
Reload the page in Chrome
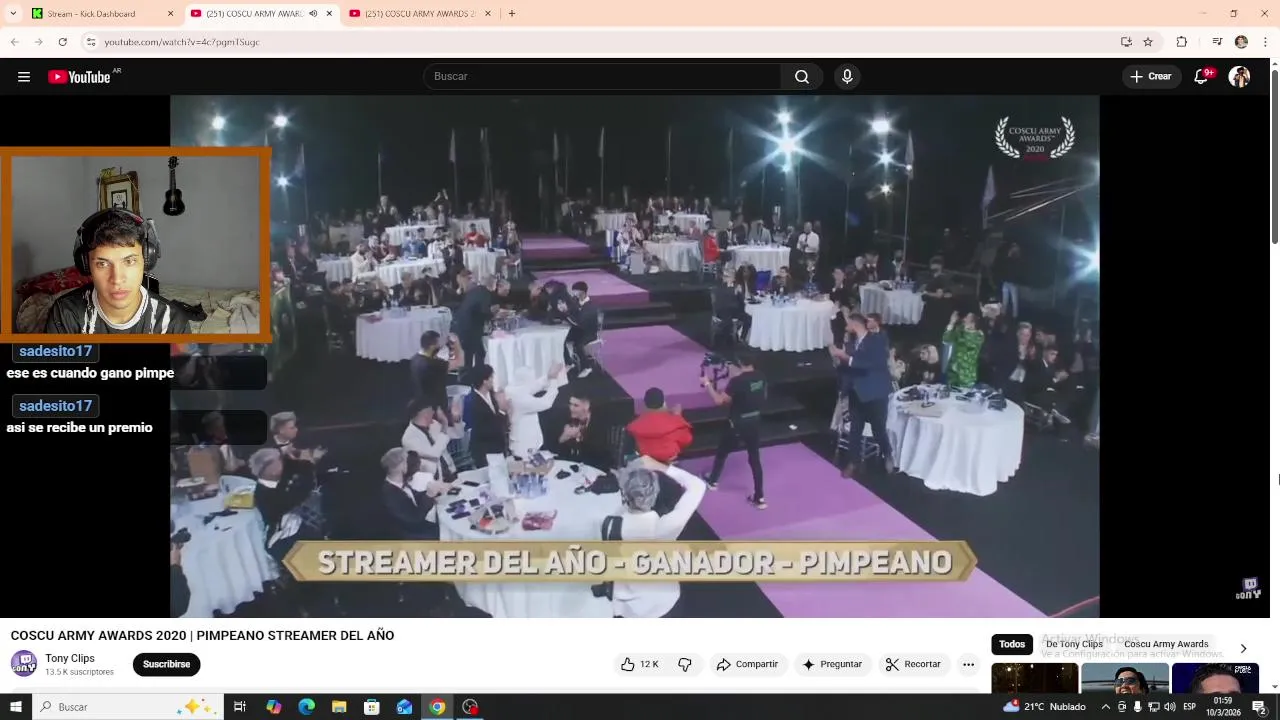[62, 42]
